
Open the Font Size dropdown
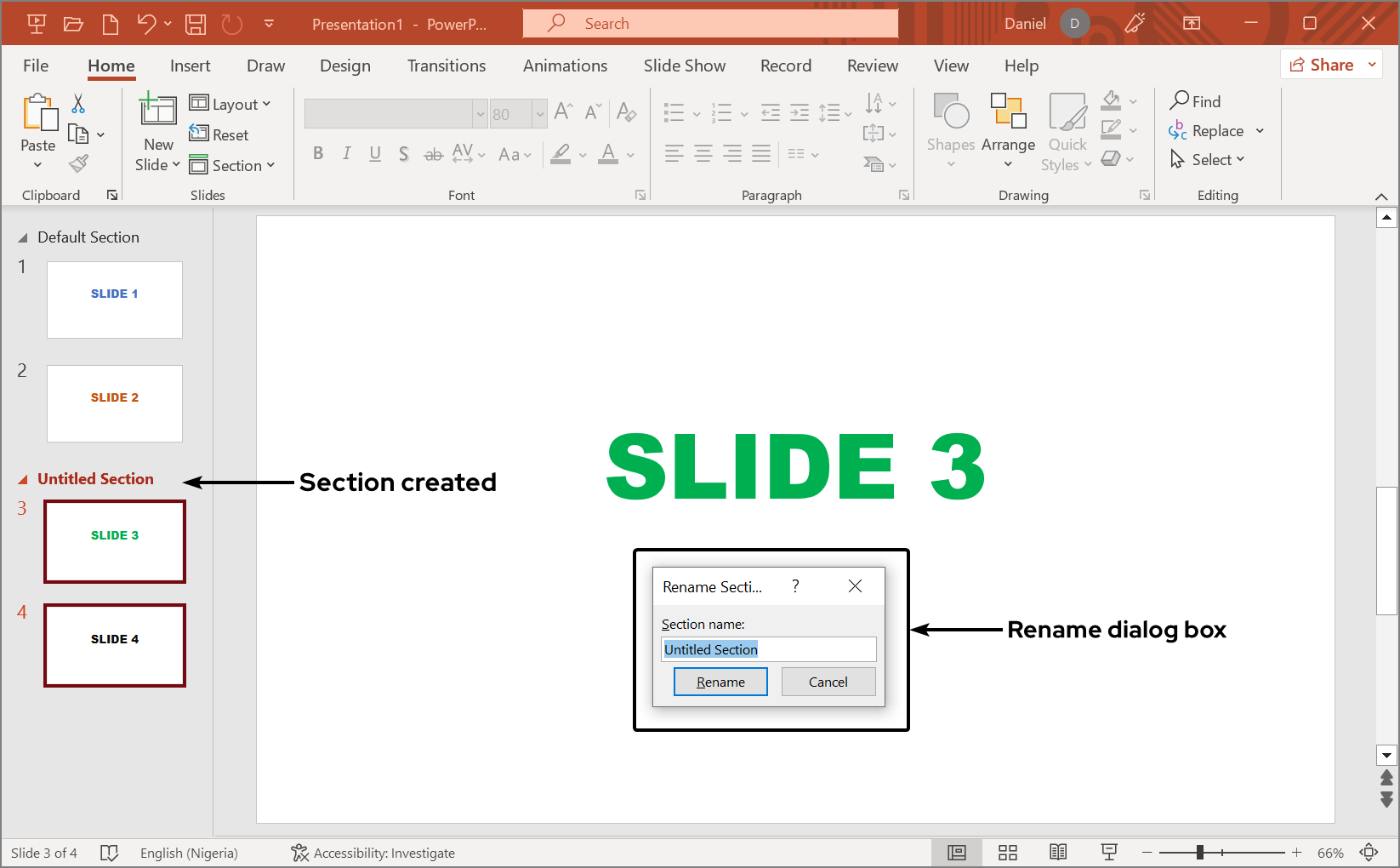point(541,113)
